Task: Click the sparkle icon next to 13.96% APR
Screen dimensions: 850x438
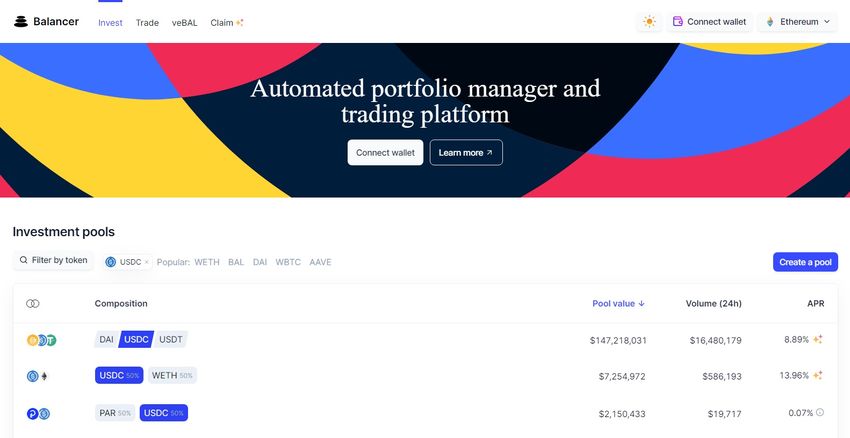Action: click(x=817, y=375)
